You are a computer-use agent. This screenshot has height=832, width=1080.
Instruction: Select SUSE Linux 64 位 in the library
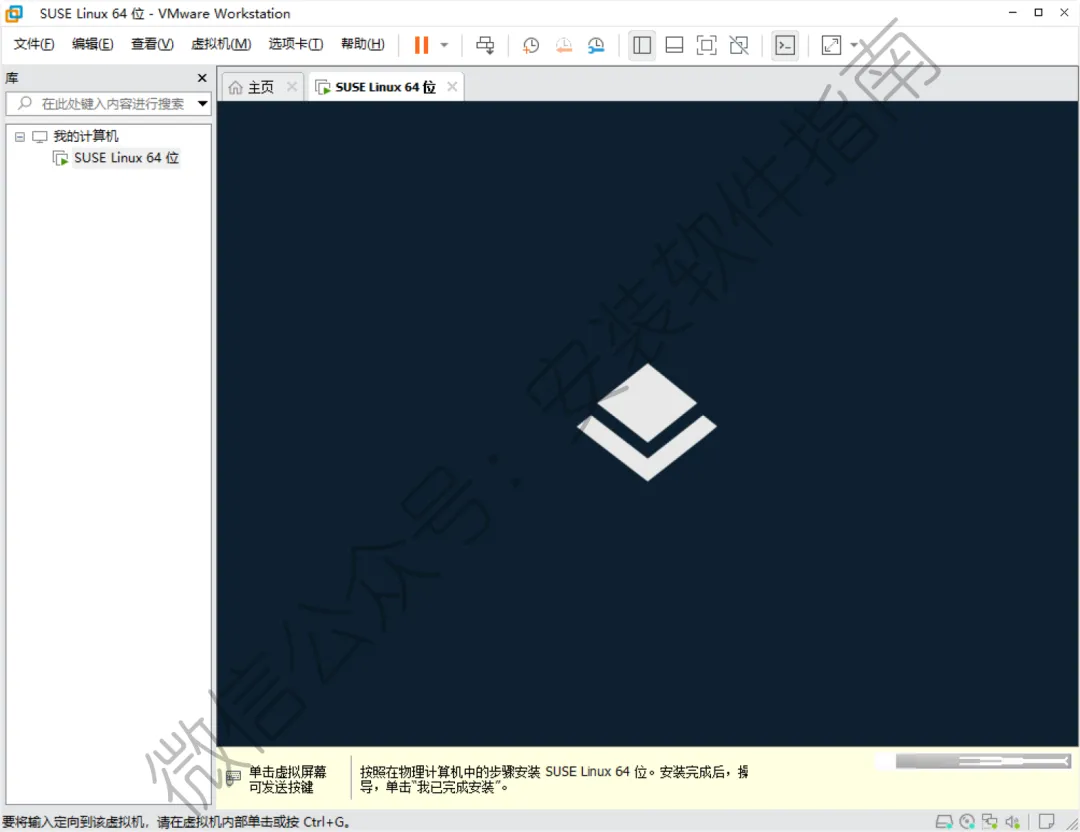[x=126, y=158]
